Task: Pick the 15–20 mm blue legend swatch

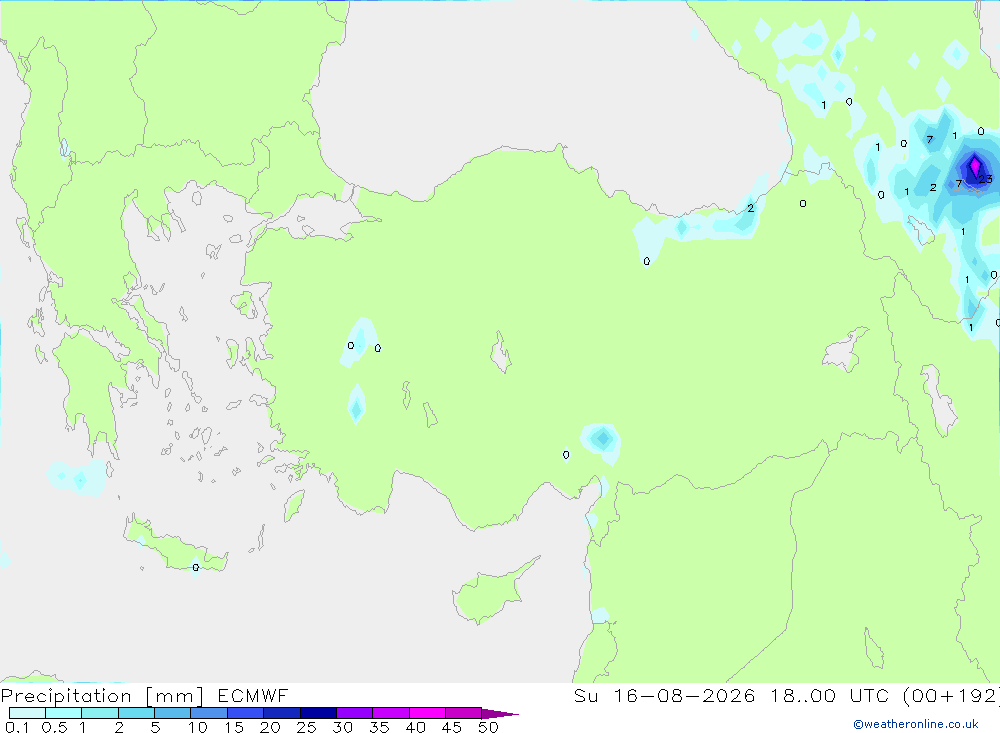Action: 246,713
